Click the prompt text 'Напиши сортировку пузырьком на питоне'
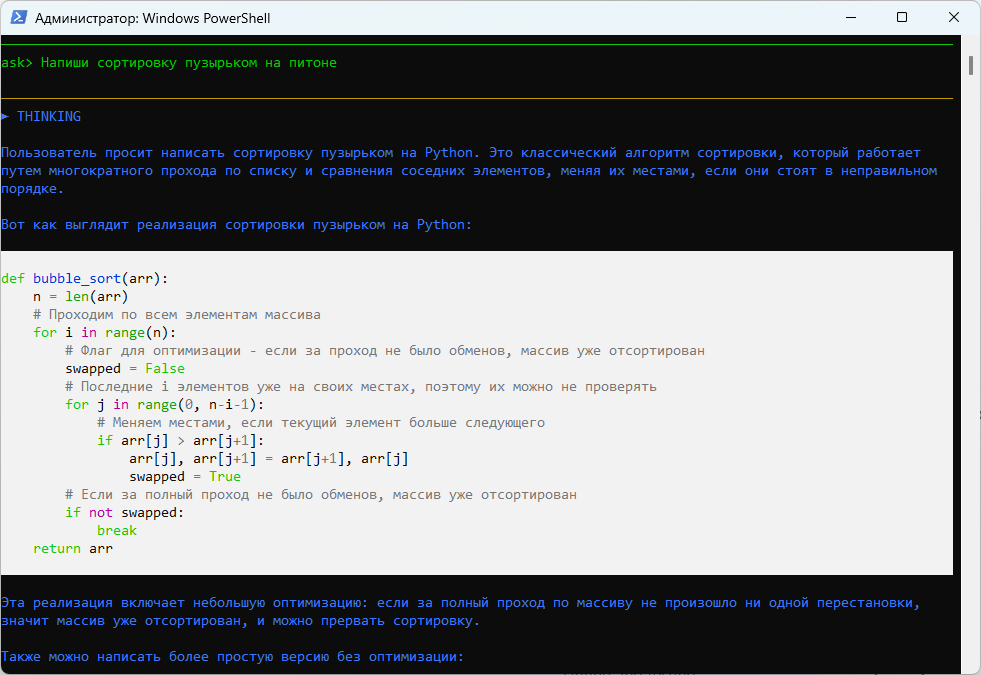The height and width of the screenshot is (675, 981). tap(189, 63)
